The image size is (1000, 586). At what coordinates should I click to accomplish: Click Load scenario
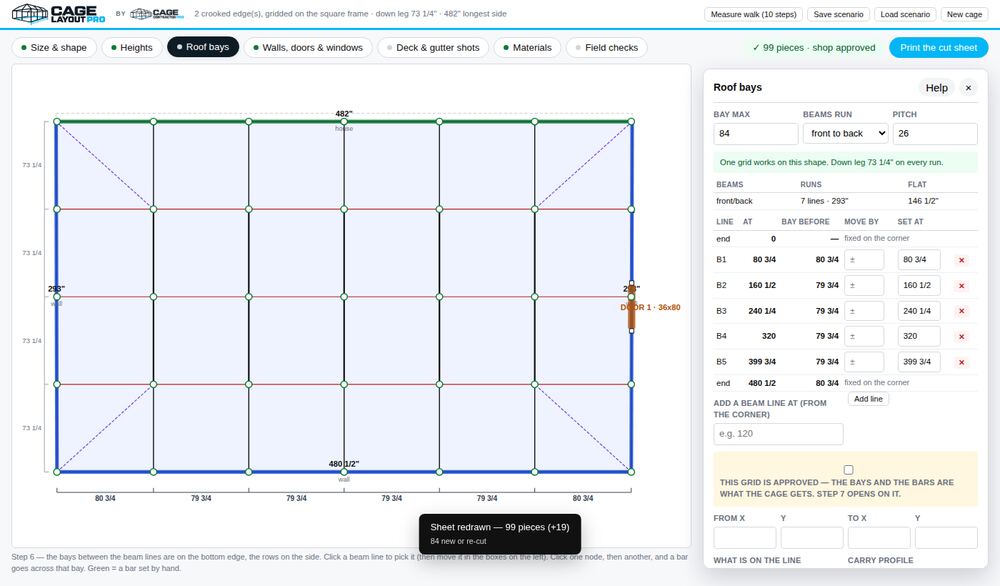[x=905, y=14]
